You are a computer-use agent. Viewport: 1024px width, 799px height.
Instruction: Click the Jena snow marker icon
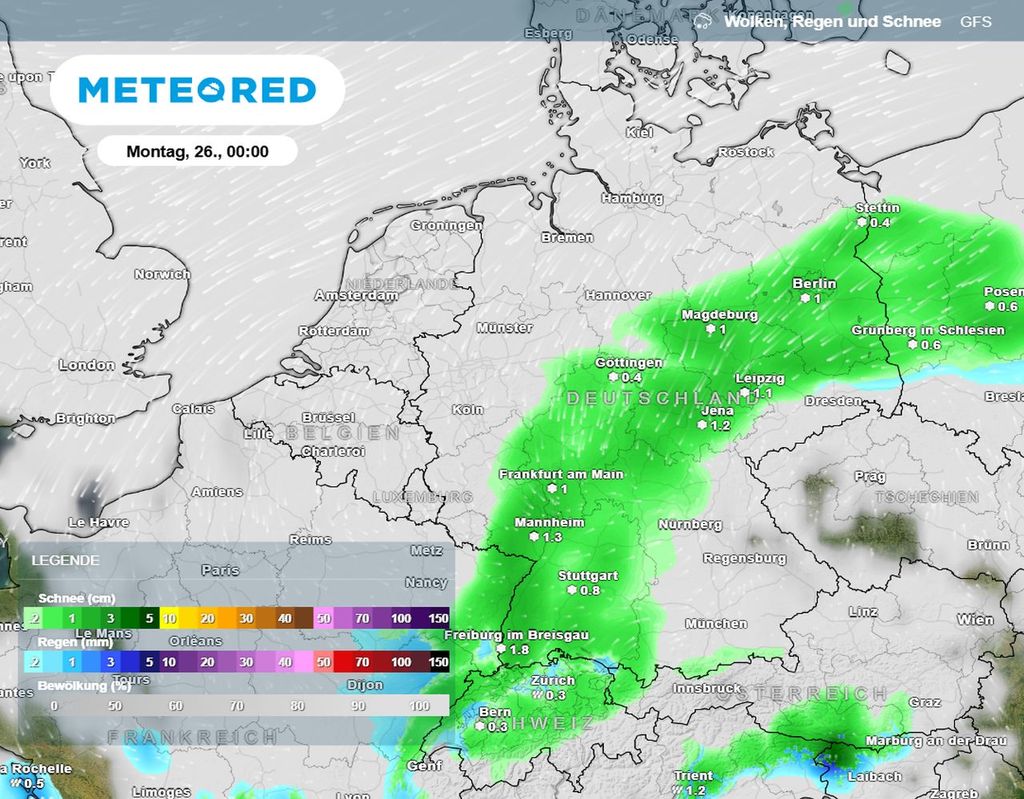(702, 425)
